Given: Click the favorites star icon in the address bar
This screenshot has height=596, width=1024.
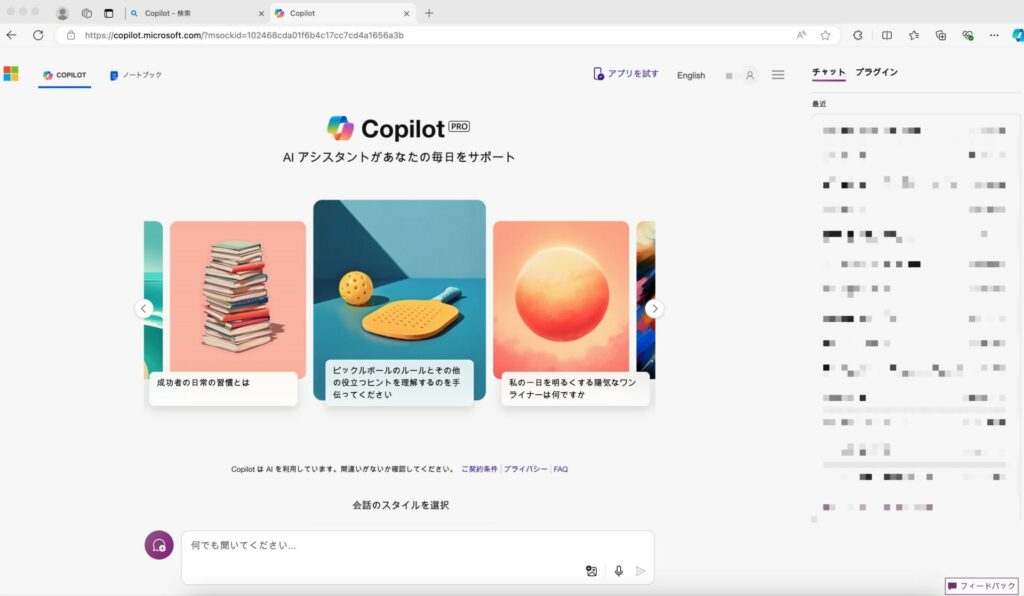Looking at the screenshot, I should tap(826, 34).
